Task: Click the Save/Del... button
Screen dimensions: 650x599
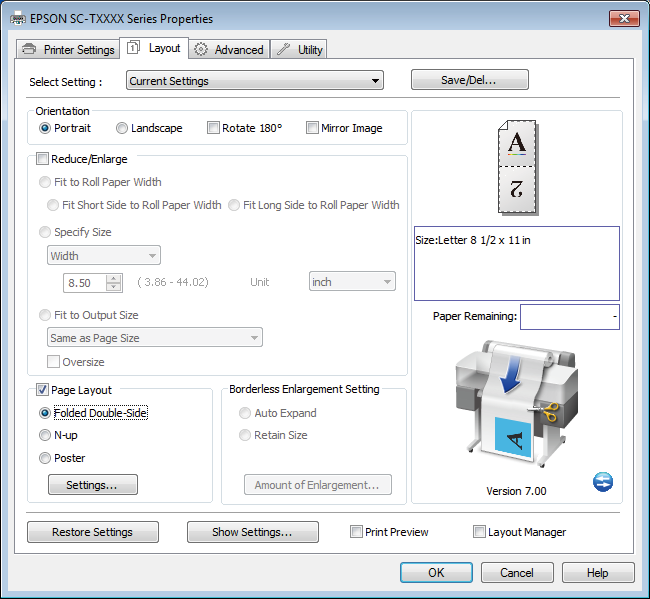Action: tap(470, 80)
